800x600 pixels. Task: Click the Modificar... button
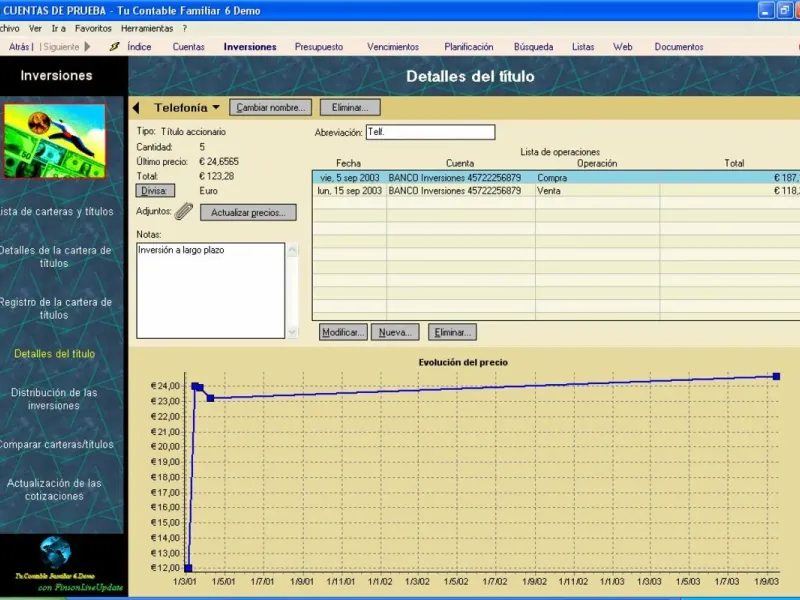(343, 333)
